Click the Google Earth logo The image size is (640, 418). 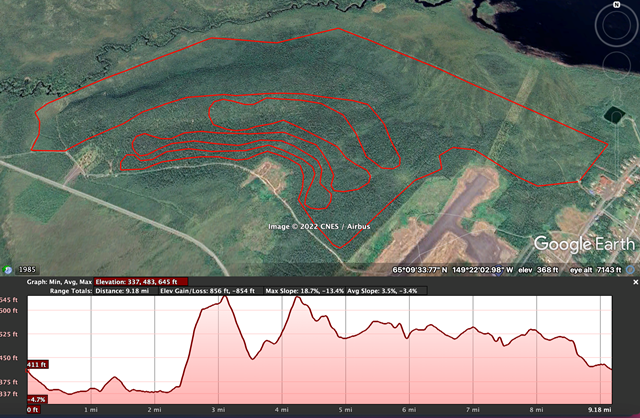584,243
